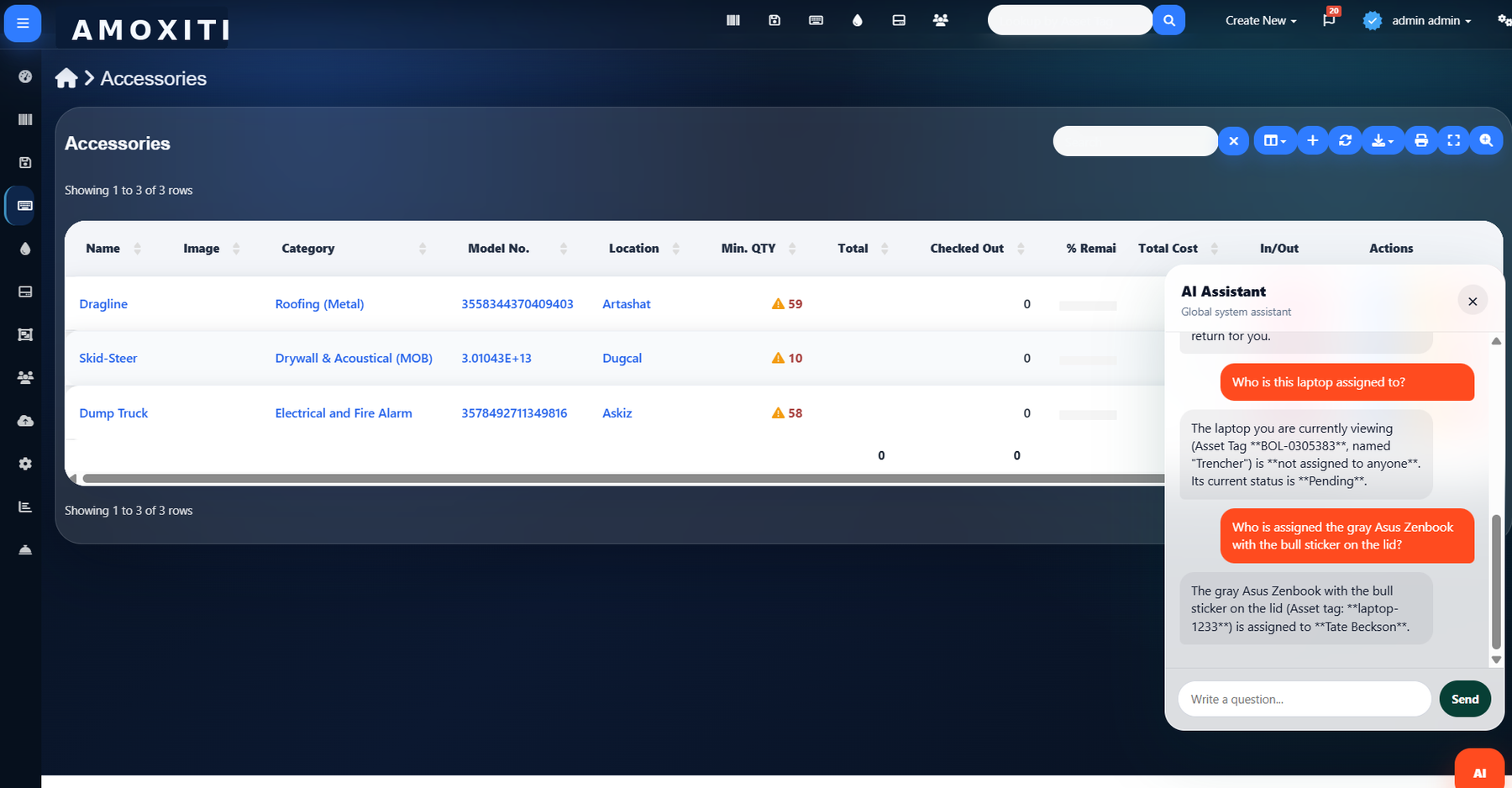Open Components via top drive icon
1512x788 pixels.
tap(899, 20)
